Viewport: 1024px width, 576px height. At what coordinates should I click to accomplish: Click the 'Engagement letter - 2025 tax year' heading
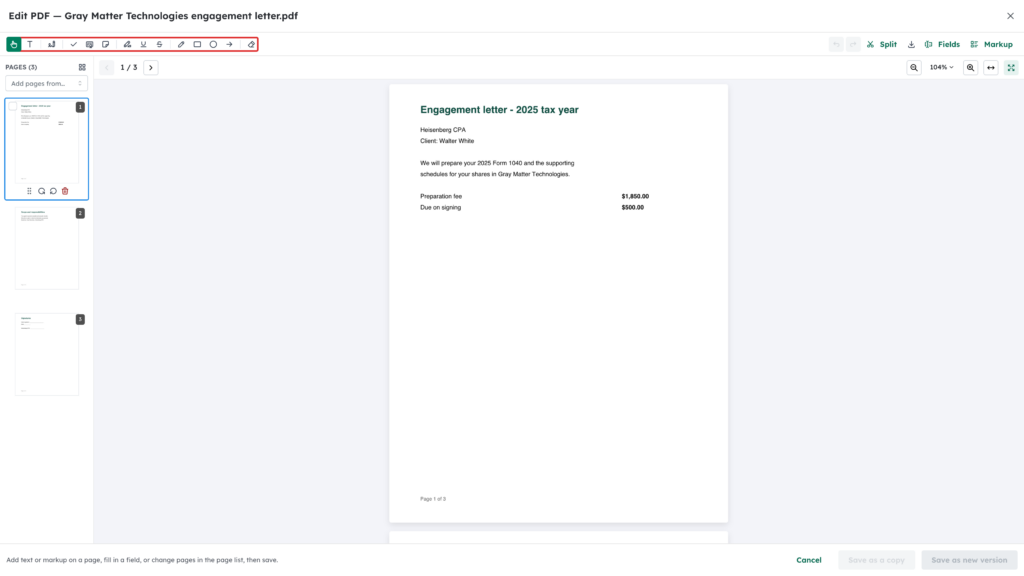[x=499, y=110]
